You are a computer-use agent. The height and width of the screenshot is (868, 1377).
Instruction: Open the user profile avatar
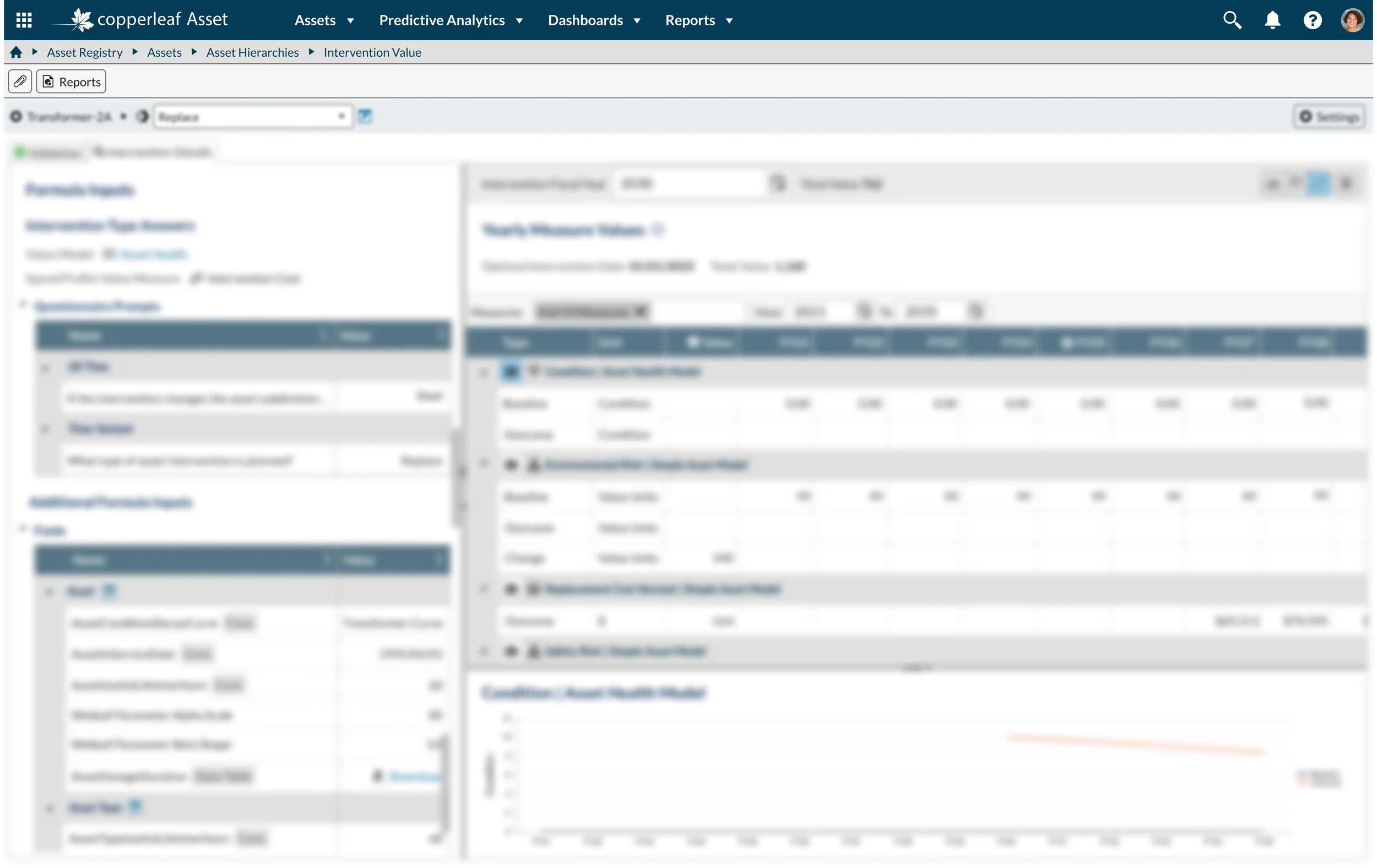1352,20
